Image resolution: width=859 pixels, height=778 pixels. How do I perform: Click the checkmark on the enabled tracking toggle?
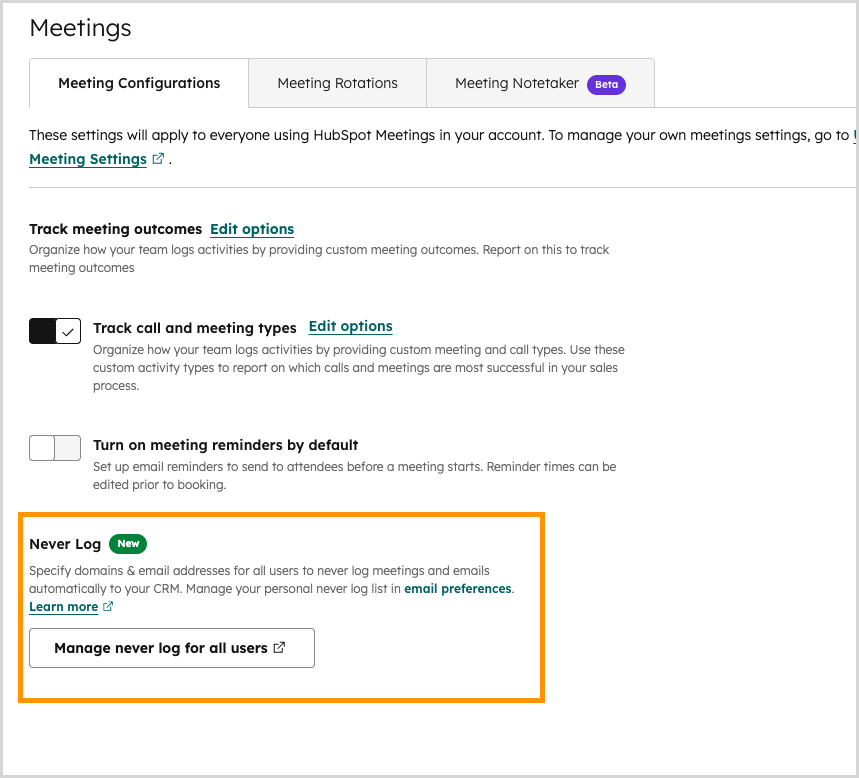(68, 330)
